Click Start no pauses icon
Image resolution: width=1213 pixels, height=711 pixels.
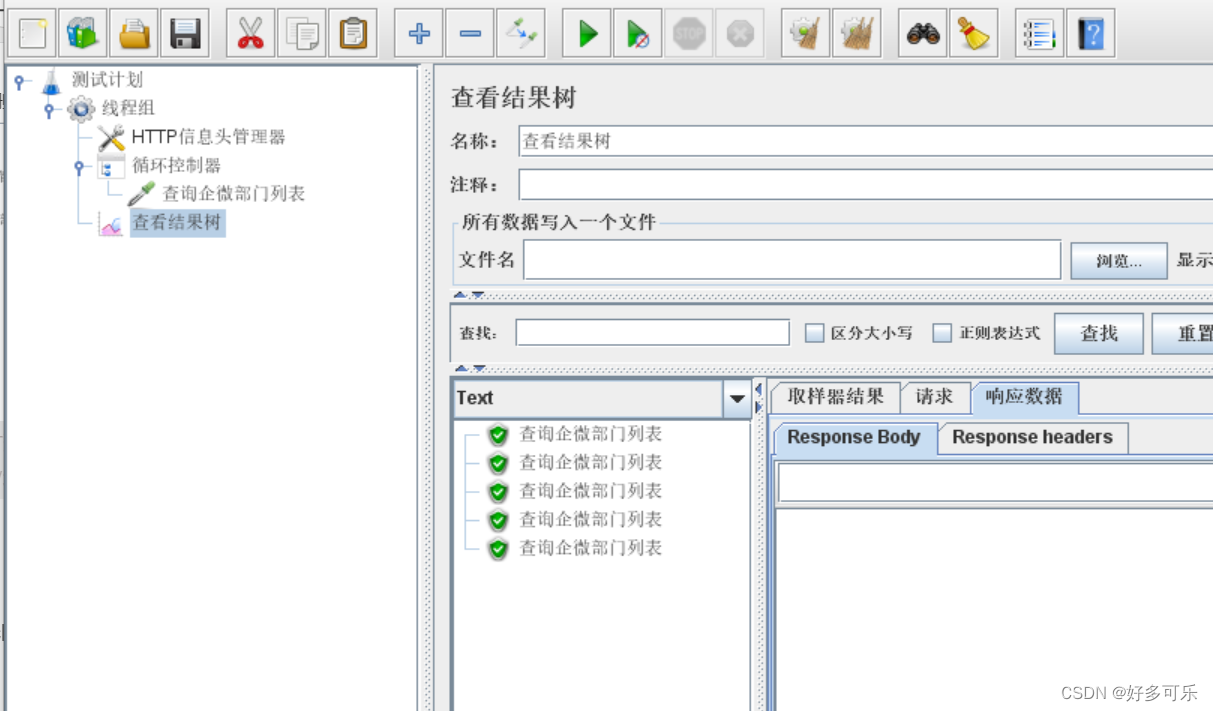pyautogui.click(x=638, y=34)
